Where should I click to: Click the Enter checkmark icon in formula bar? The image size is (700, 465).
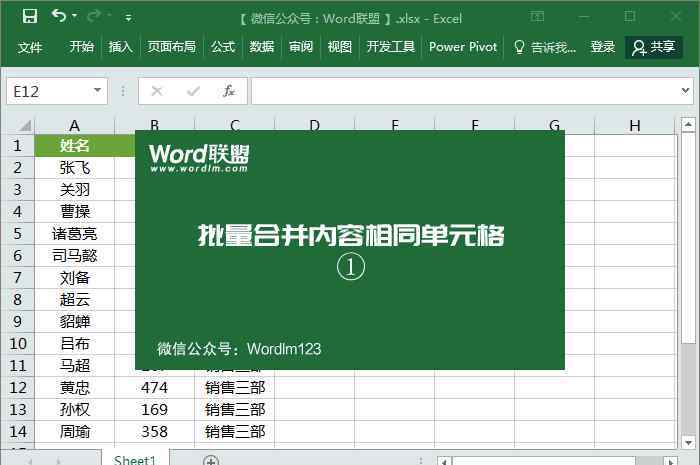coord(193,91)
